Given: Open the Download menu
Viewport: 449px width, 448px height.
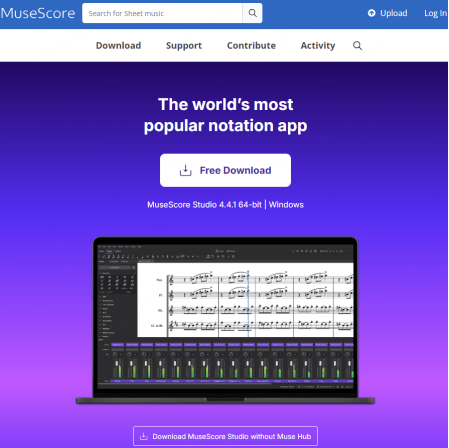Looking at the screenshot, I should click(118, 45).
